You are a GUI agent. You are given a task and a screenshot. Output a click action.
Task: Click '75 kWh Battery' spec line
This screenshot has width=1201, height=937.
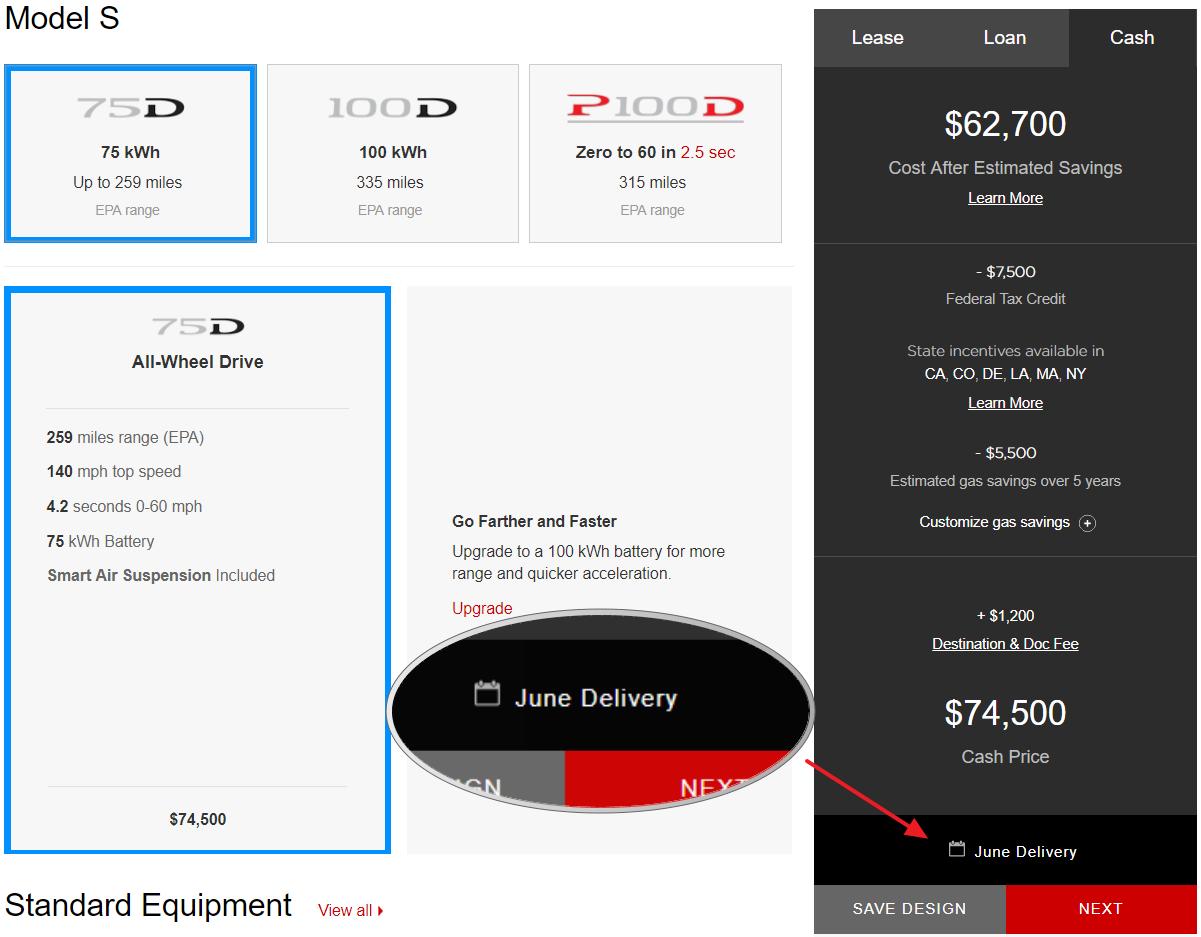[x=100, y=541]
